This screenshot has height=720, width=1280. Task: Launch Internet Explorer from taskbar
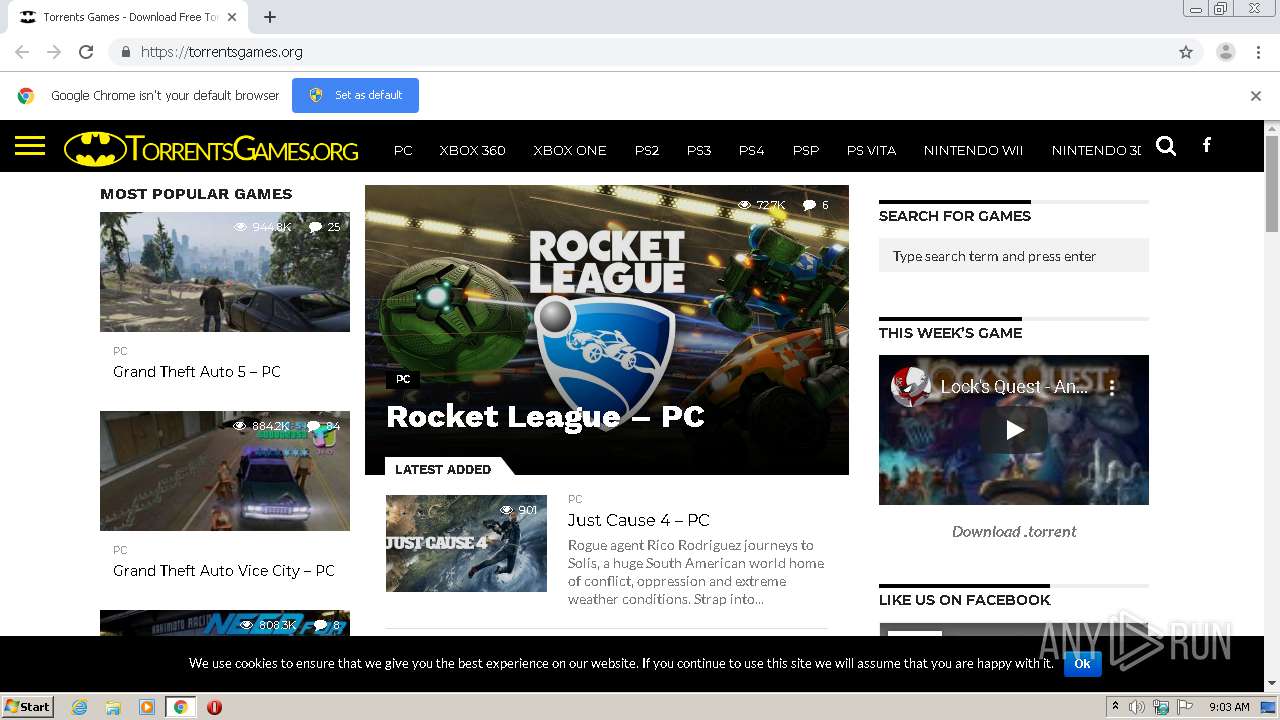[79, 707]
